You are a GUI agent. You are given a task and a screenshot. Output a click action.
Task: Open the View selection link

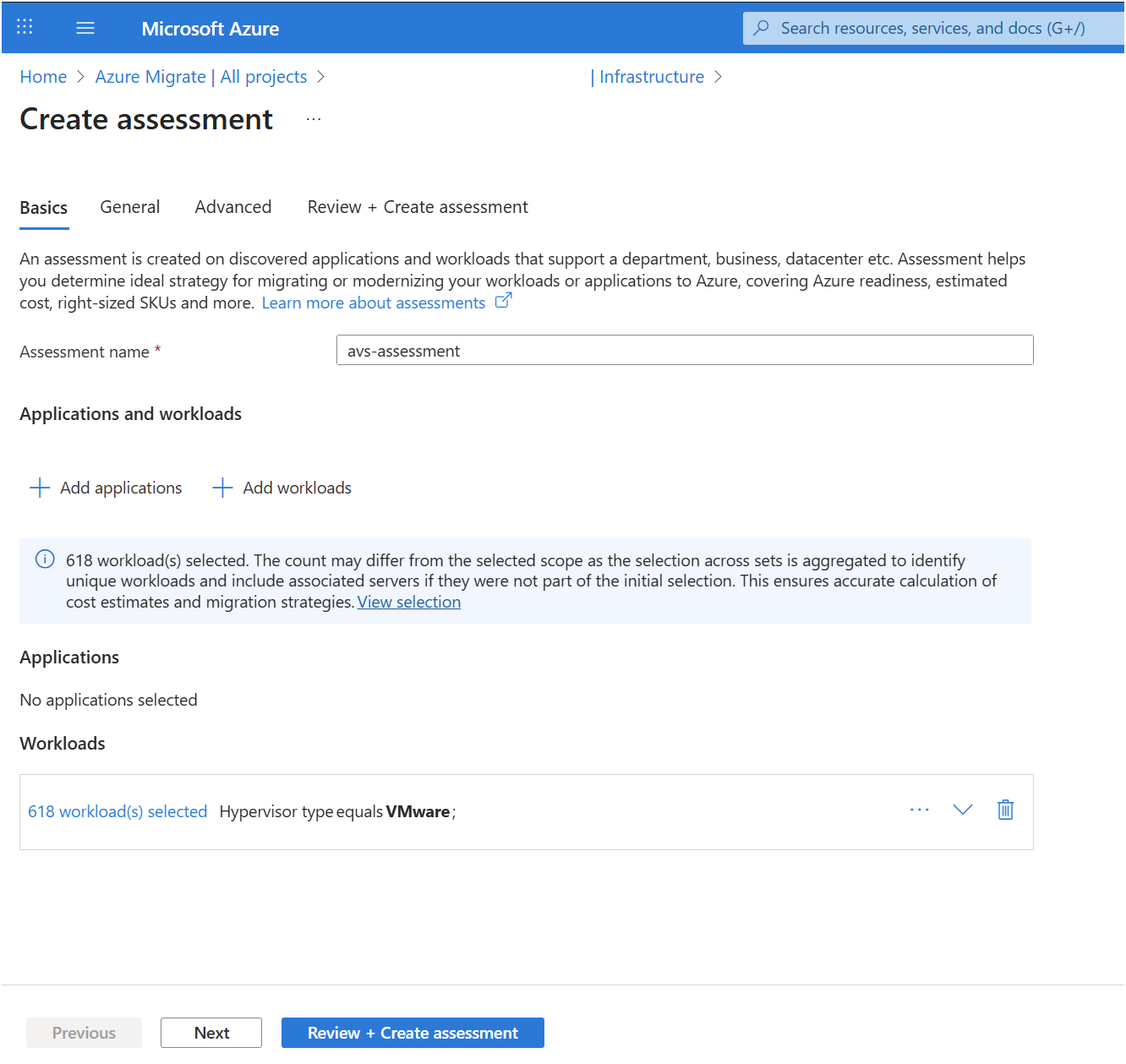click(409, 602)
